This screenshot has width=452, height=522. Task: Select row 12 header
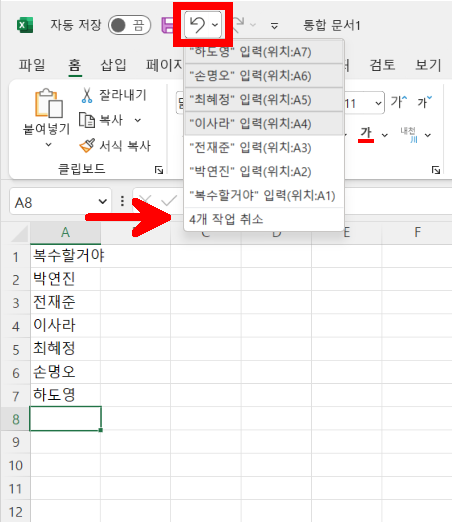[16, 511]
